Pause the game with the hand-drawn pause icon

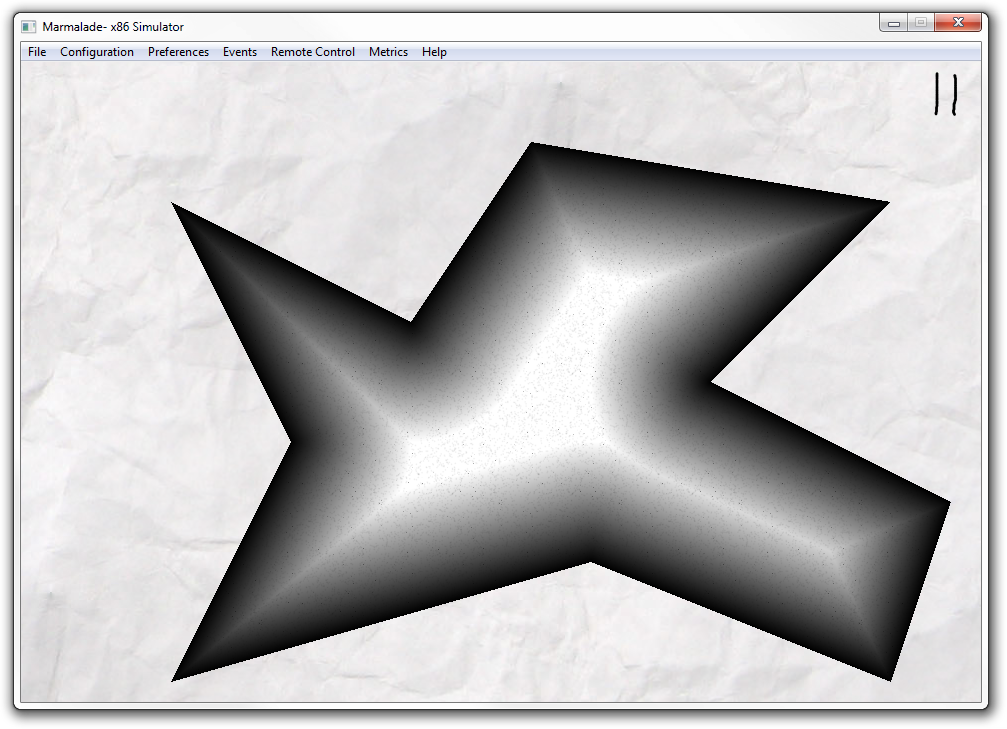(946, 94)
